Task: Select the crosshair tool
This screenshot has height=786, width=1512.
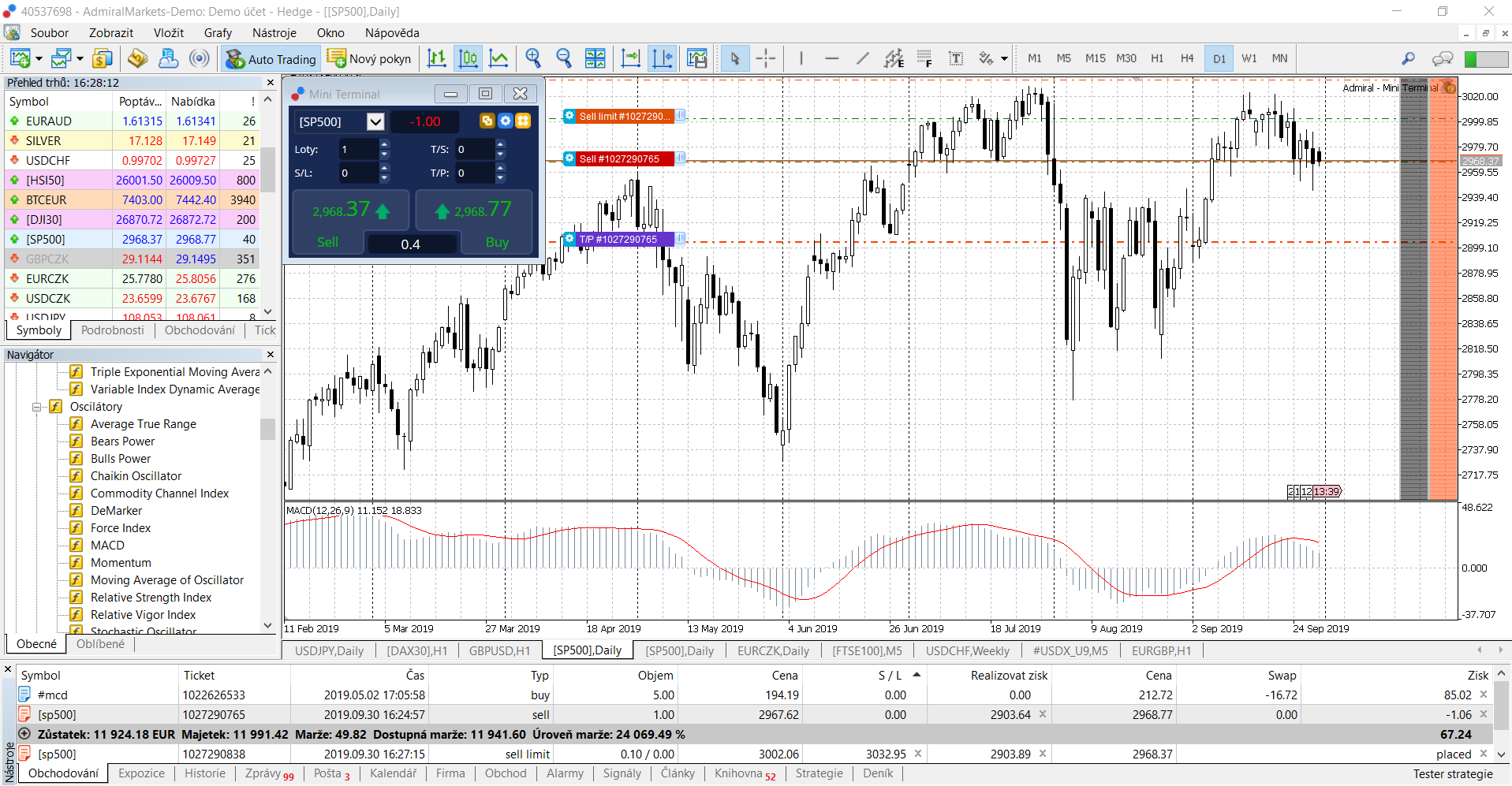Action: 766,58
